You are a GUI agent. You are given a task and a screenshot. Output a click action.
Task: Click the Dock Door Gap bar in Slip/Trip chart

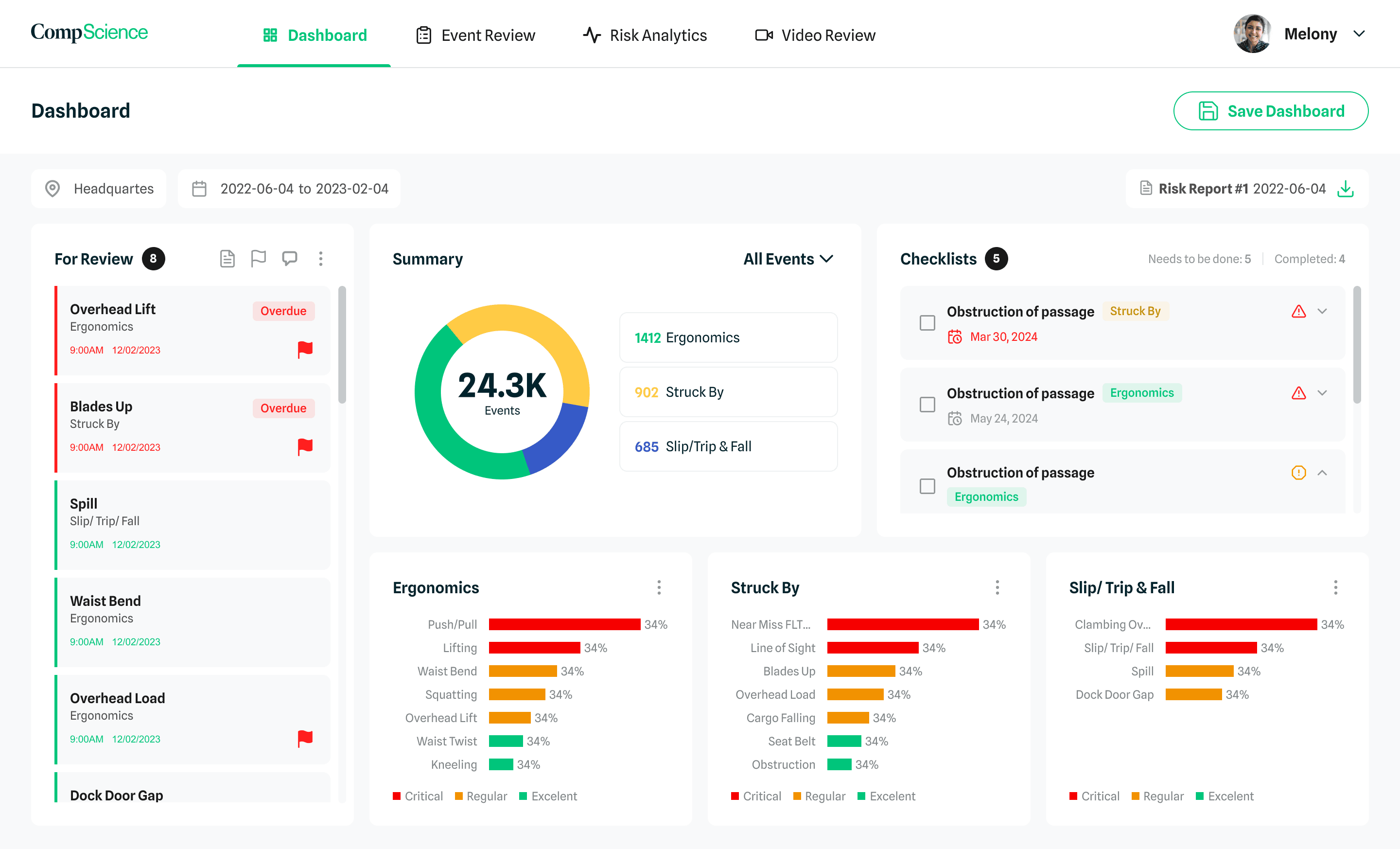point(1193,694)
